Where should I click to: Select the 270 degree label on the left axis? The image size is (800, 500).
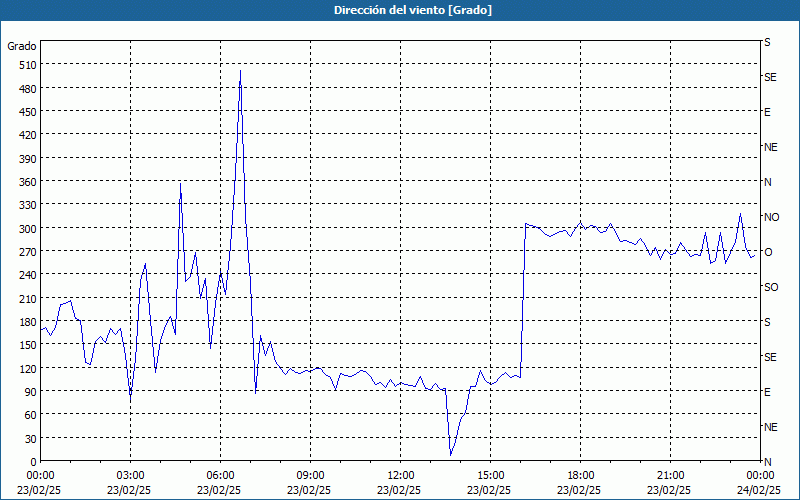25,251
